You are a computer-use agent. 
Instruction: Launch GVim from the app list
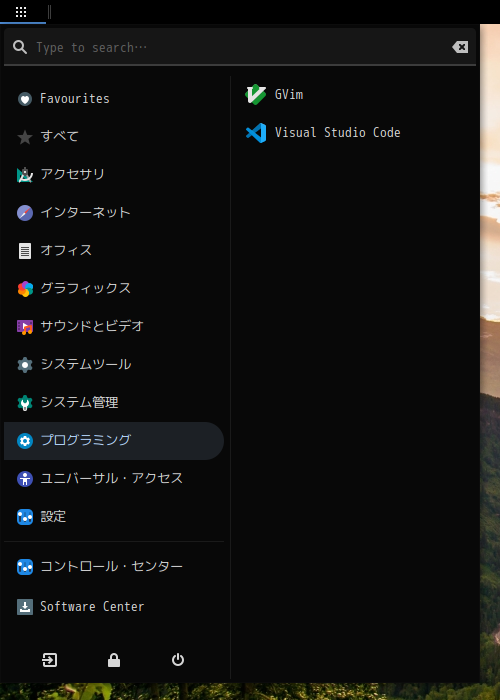tap(355, 95)
